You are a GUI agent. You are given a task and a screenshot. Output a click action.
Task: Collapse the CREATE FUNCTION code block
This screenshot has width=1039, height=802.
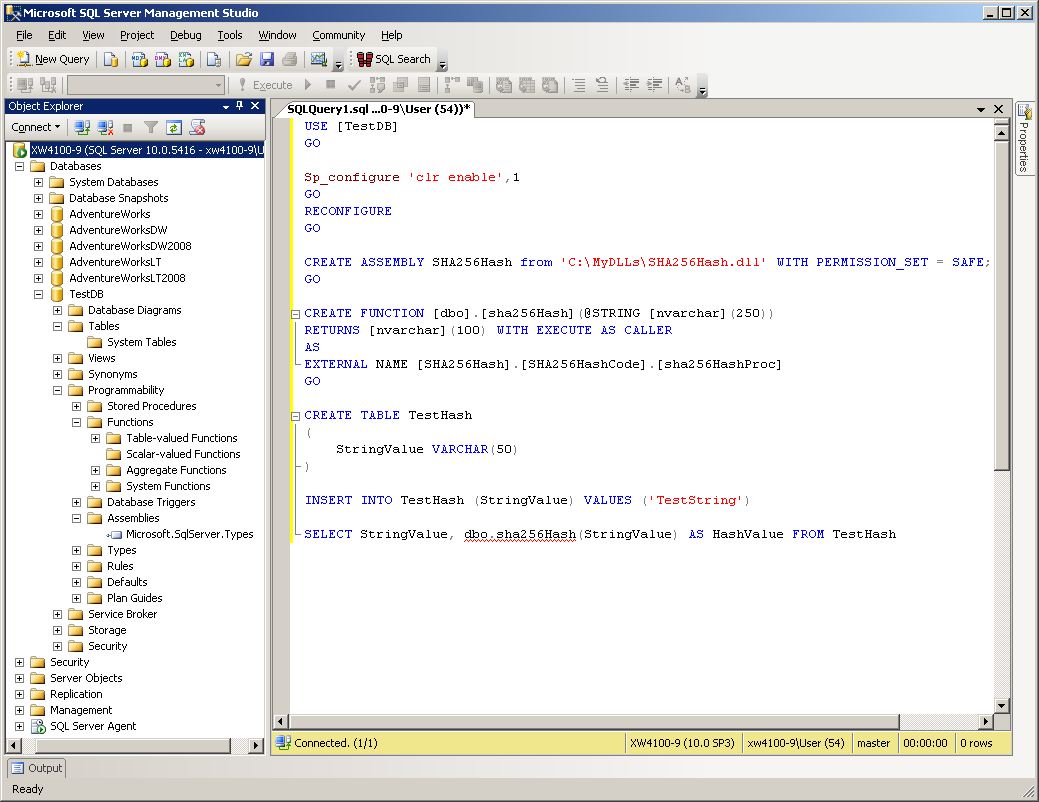click(295, 314)
